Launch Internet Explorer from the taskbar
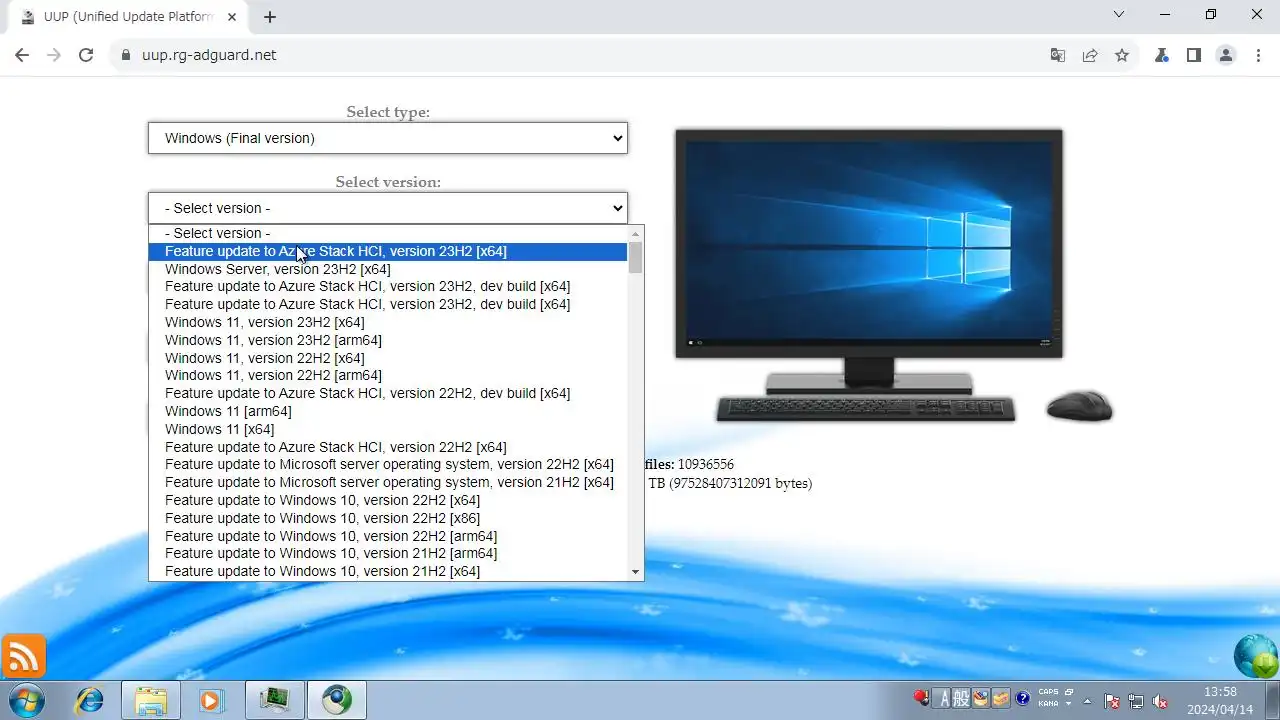This screenshot has width=1280, height=720. pos(89,700)
